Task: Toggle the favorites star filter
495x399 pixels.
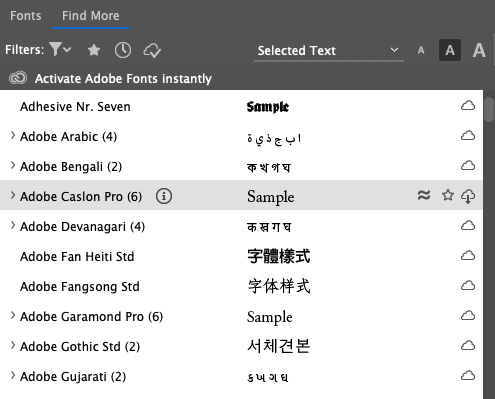Action: click(x=94, y=50)
